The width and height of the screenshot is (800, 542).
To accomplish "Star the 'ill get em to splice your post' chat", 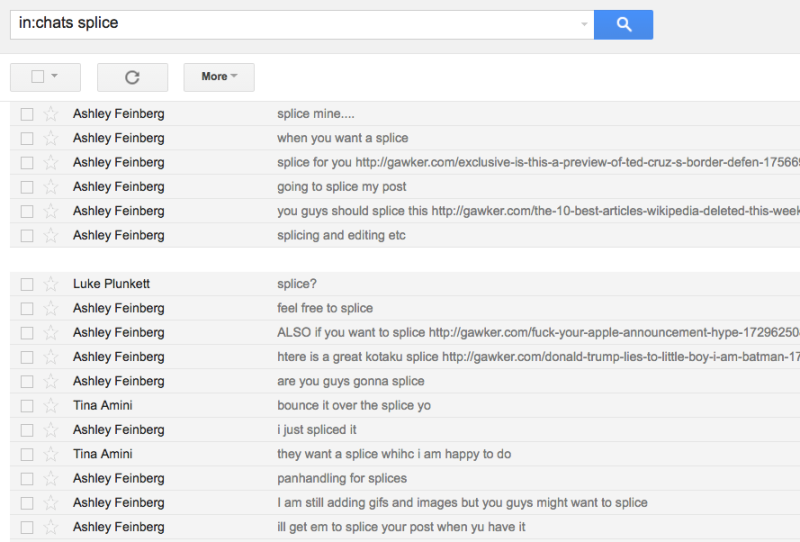I will click(x=51, y=527).
